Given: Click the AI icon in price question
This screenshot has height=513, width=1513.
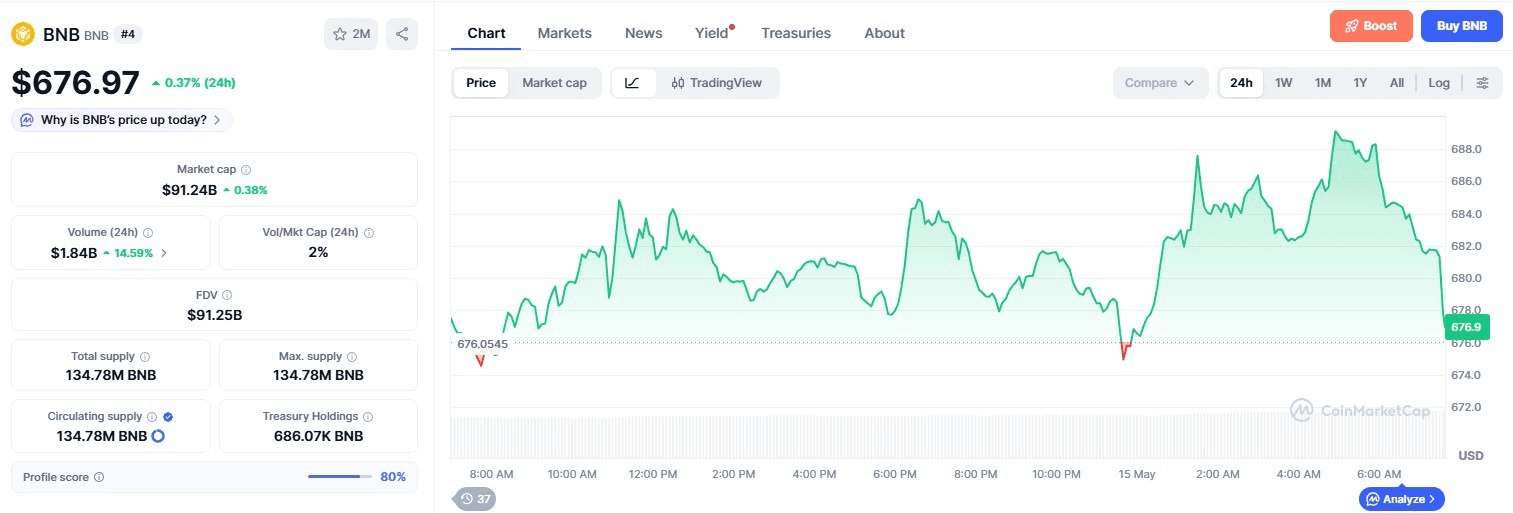Looking at the screenshot, I should click(x=27, y=120).
